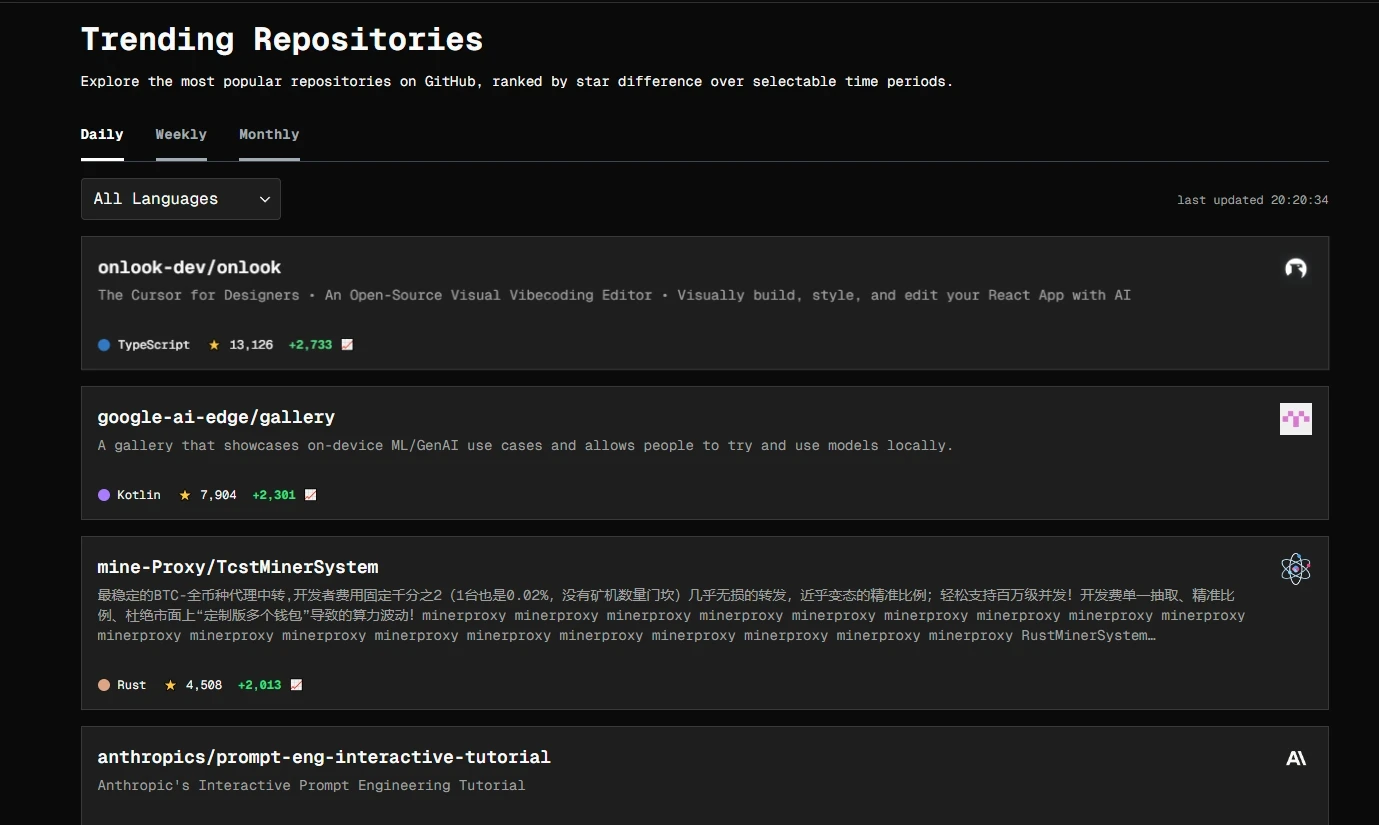Click the last updated 20:20:34 timestamp
The image size is (1379, 825).
(x=1253, y=200)
